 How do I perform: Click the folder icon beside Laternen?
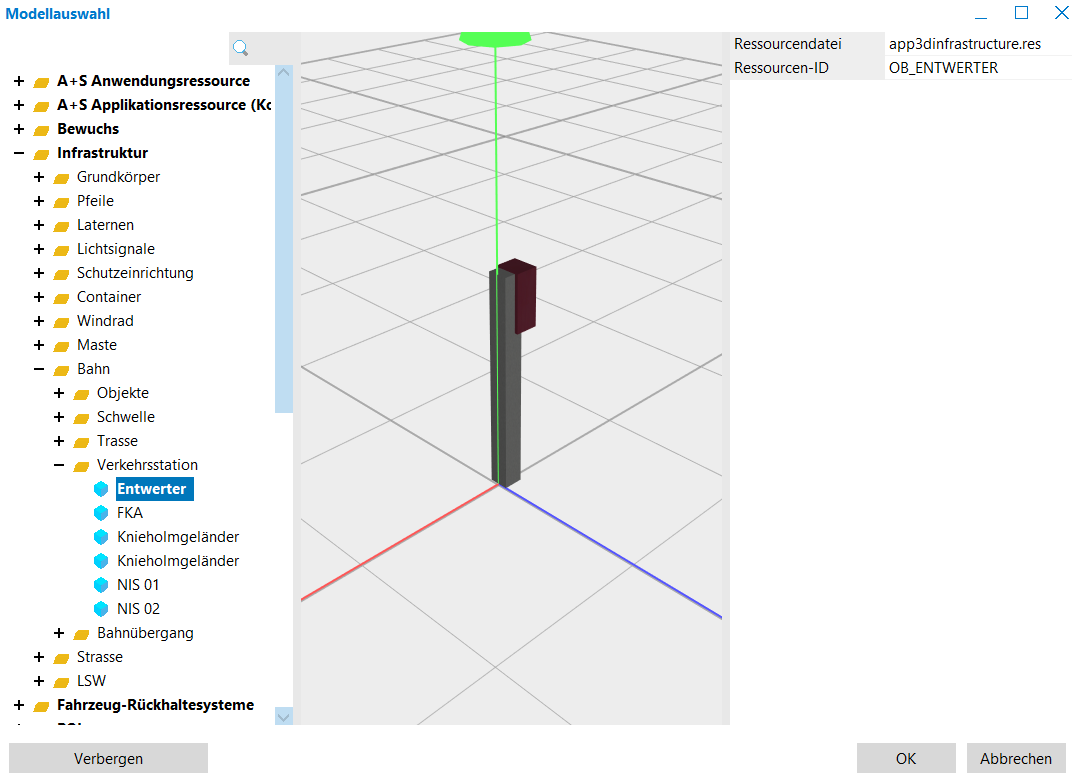point(61,226)
